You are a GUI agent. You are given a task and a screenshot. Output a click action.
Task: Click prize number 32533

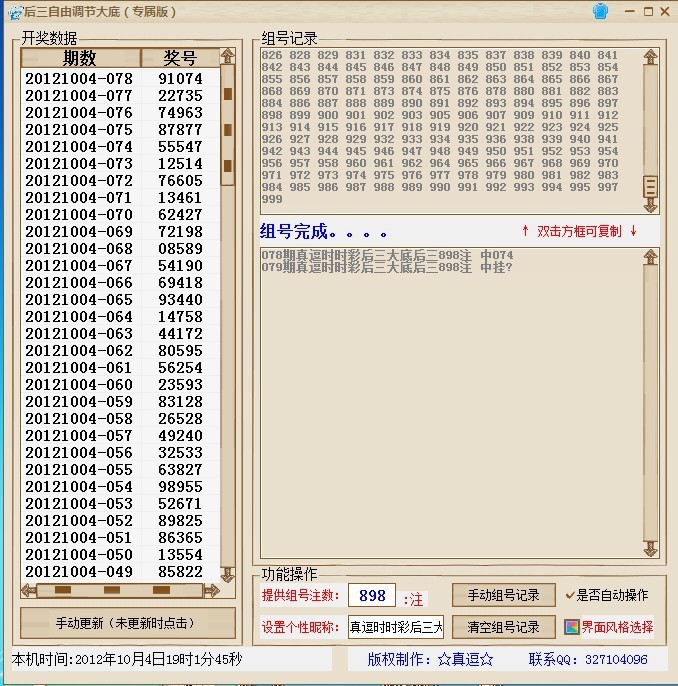[x=180, y=453]
